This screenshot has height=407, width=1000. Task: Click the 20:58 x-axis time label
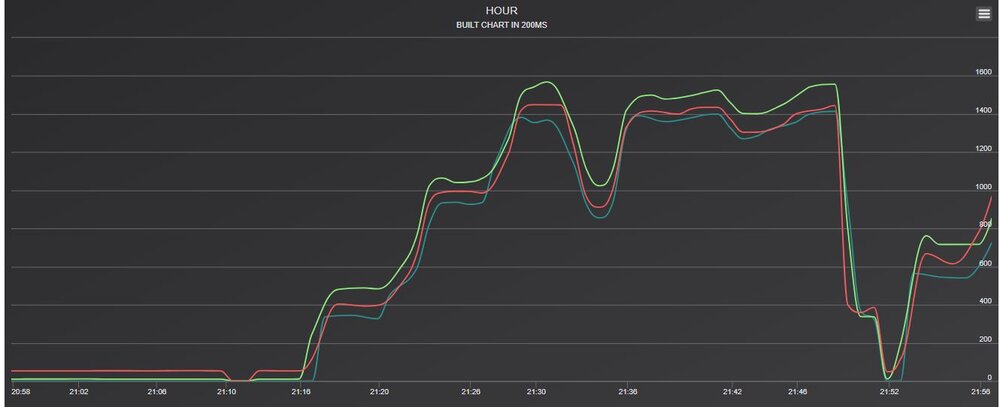(21, 392)
